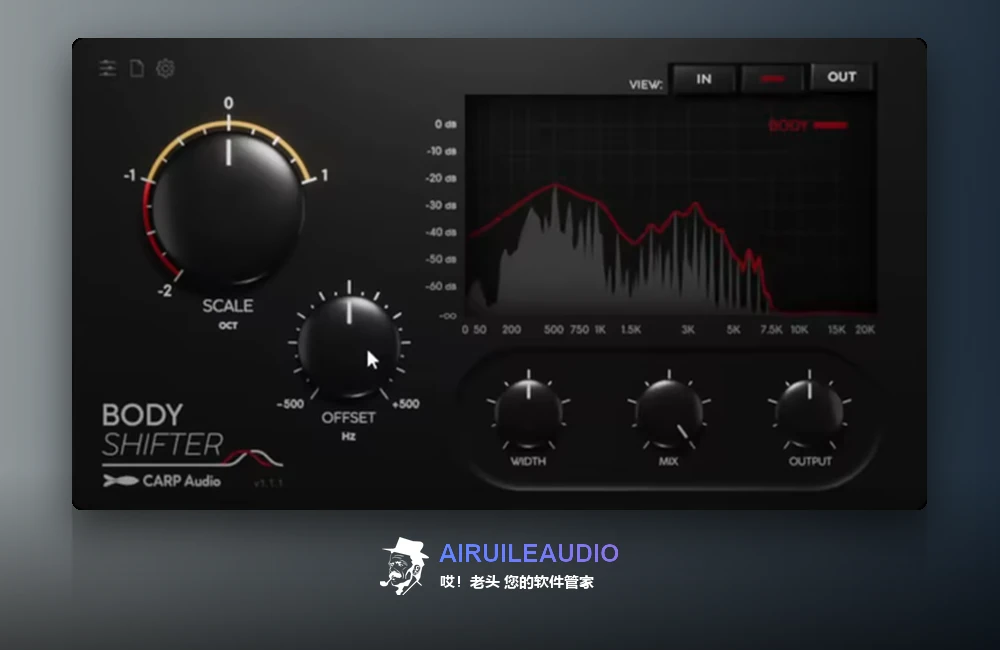Click the document file icon
The height and width of the screenshot is (650, 1000).
pyautogui.click(x=136, y=68)
